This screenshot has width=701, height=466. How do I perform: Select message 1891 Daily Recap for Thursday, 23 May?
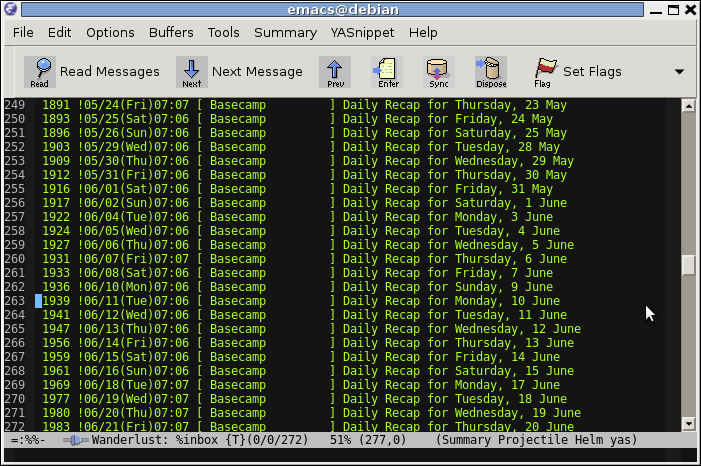(x=304, y=105)
